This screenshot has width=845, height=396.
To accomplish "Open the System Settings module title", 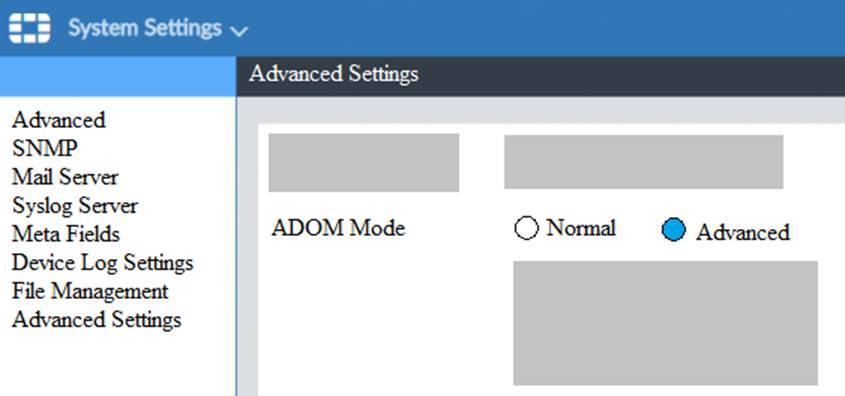I will [x=144, y=28].
